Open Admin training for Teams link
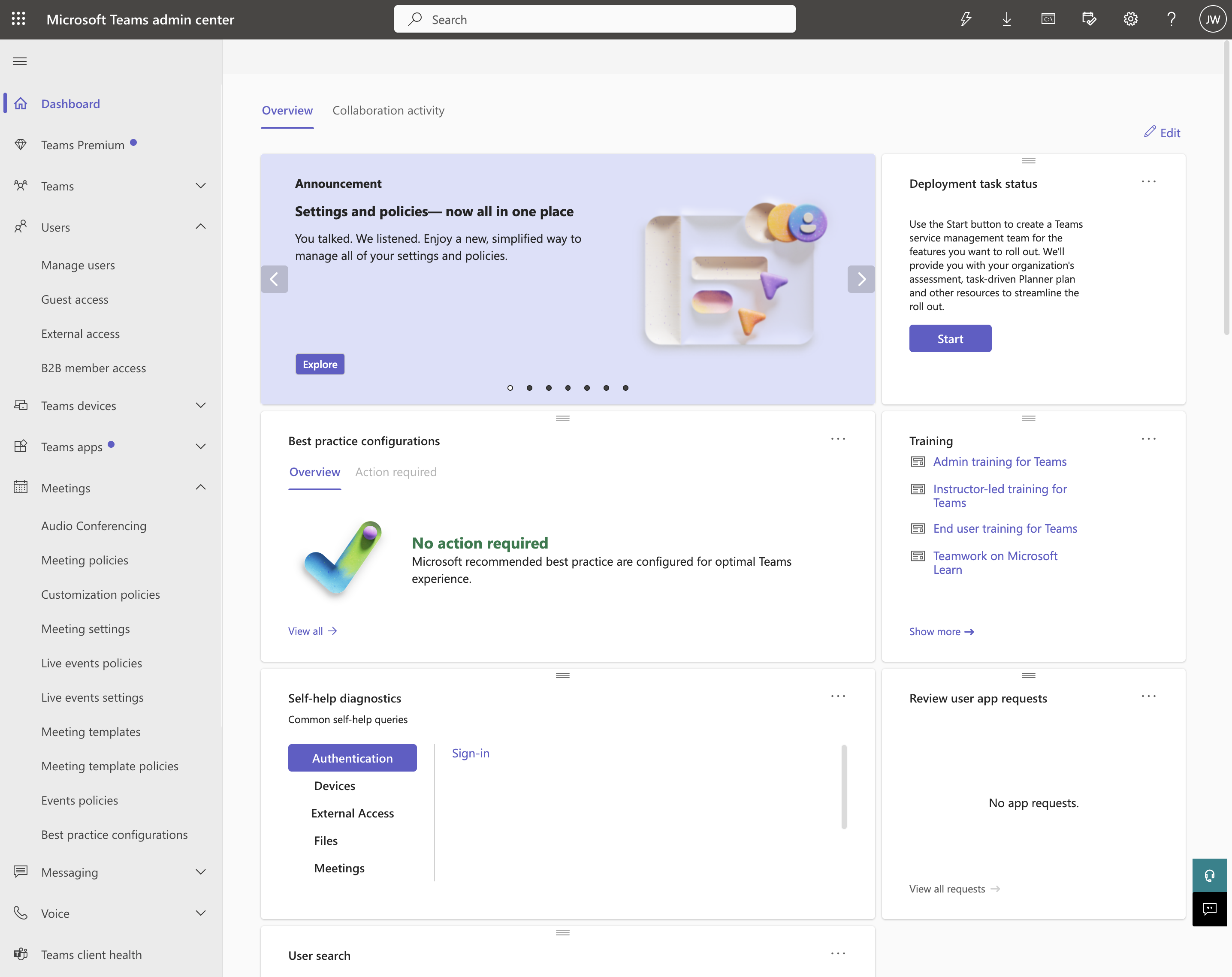This screenshot has width=1232, height=977. click(x=1000, y=461)
